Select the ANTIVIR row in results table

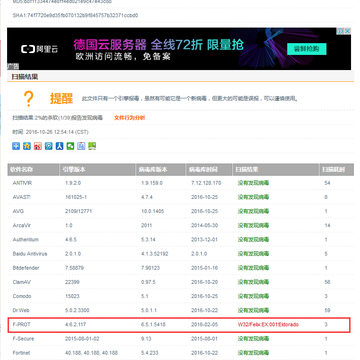(180, 183)
